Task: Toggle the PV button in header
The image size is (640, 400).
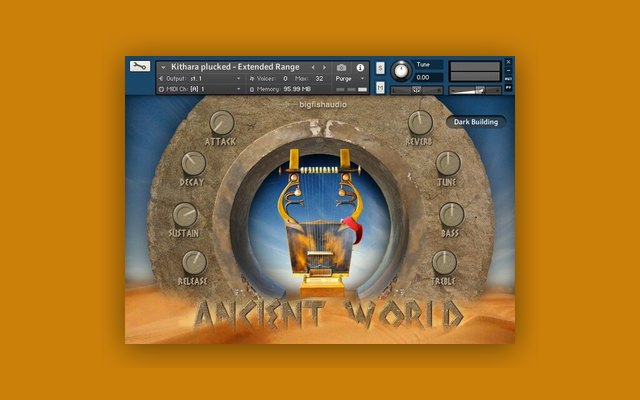Action: 509,88
